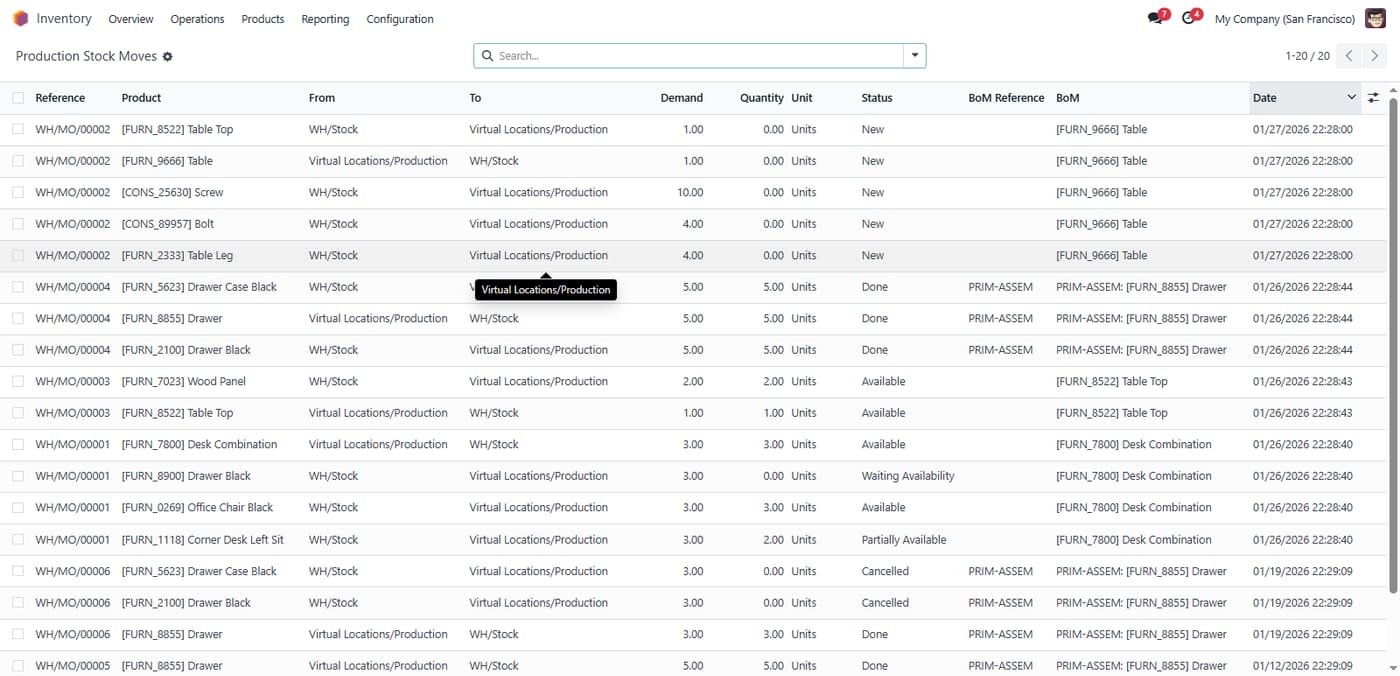Open the Products menu
Image resolution: width=1400 pixels, height=676 pixels.
click(263, 19)
